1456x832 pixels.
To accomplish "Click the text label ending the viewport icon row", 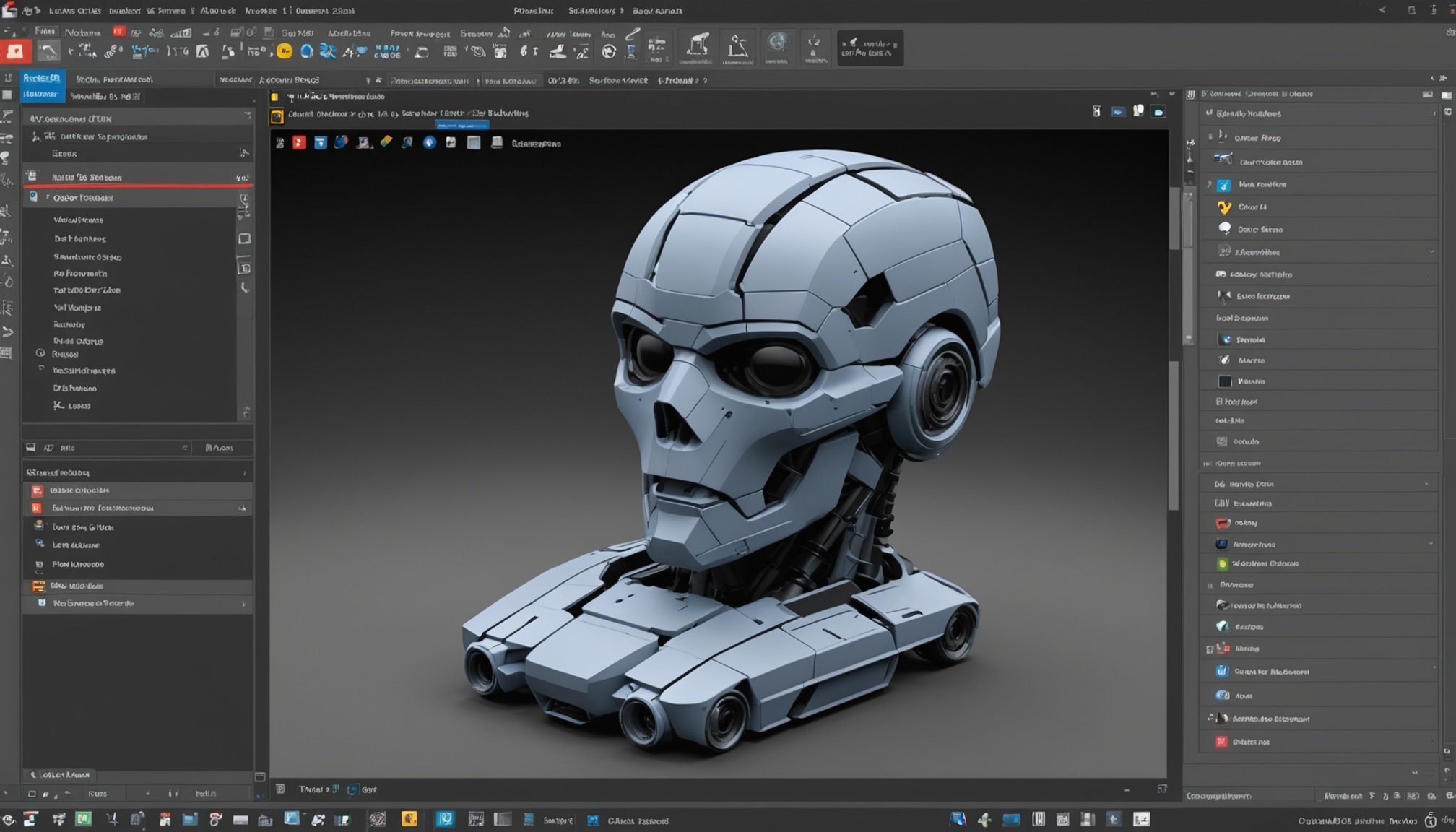I will (536, 144).
